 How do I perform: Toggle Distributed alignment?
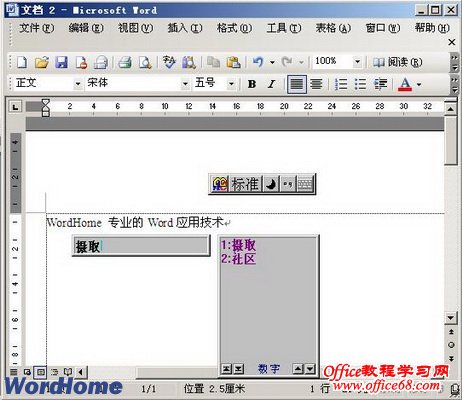pos(316,84)
